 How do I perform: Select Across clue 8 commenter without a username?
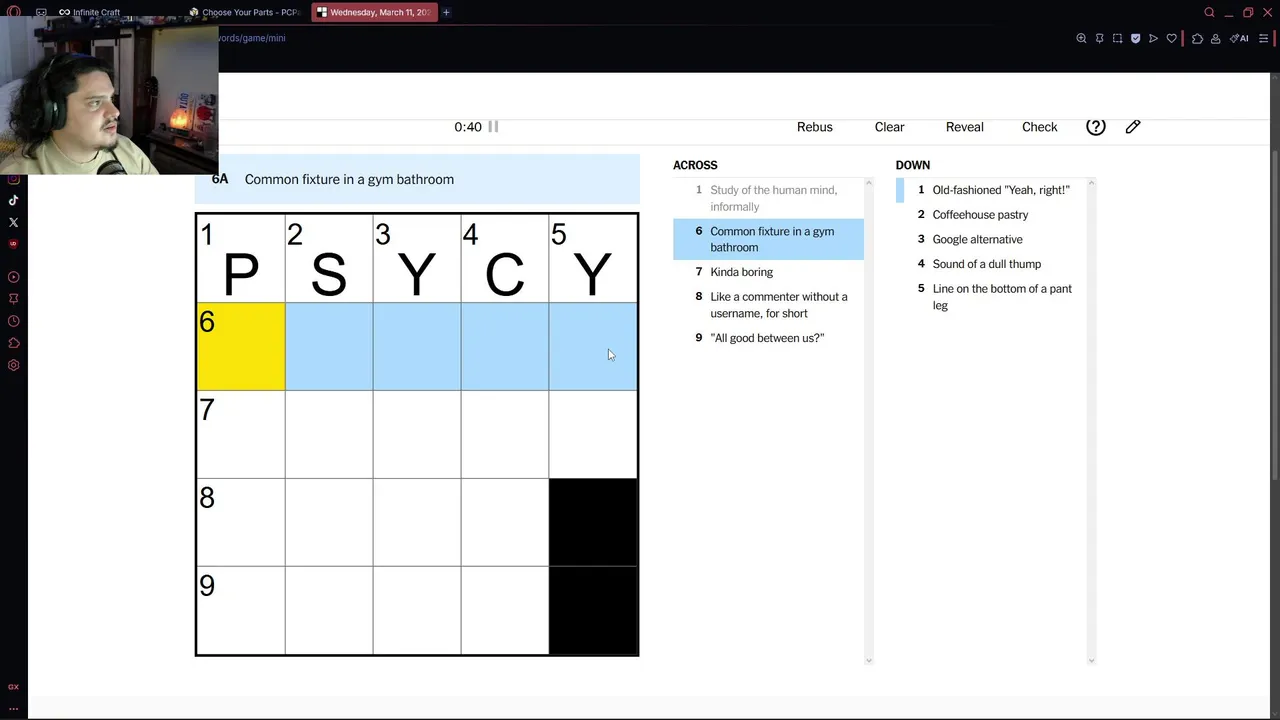[768, 305]
